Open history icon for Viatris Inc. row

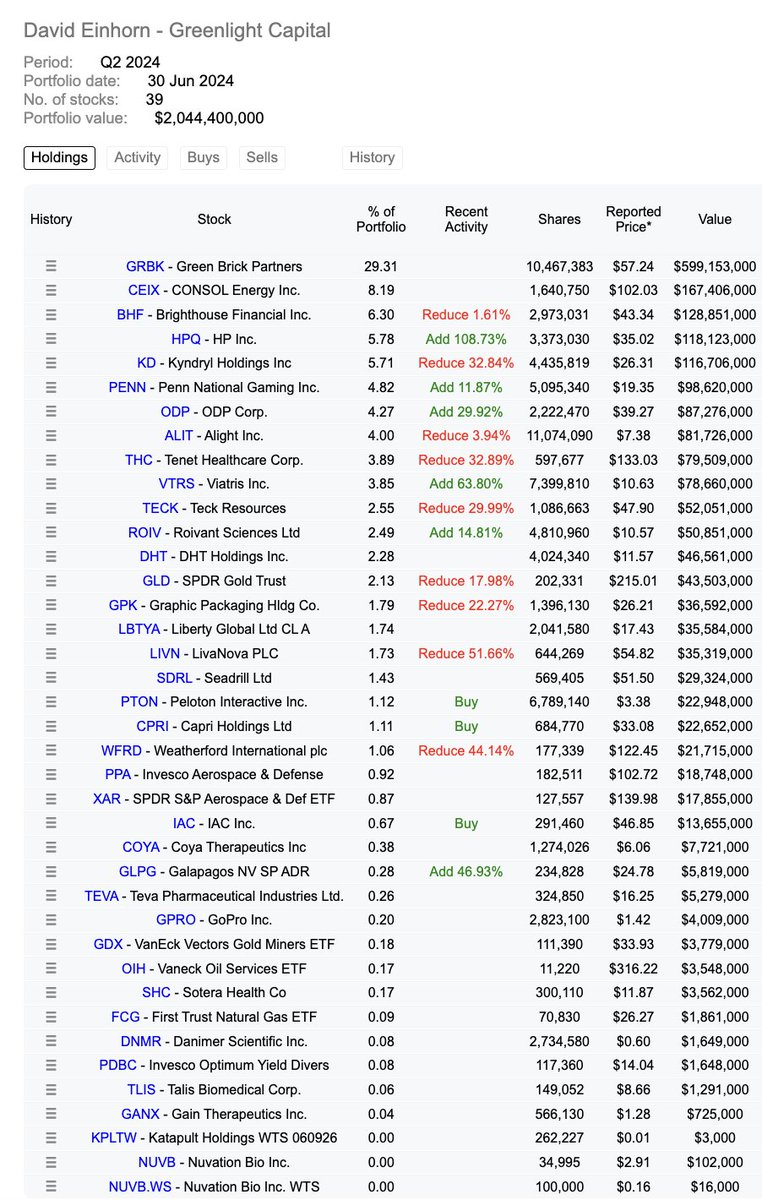51,484
